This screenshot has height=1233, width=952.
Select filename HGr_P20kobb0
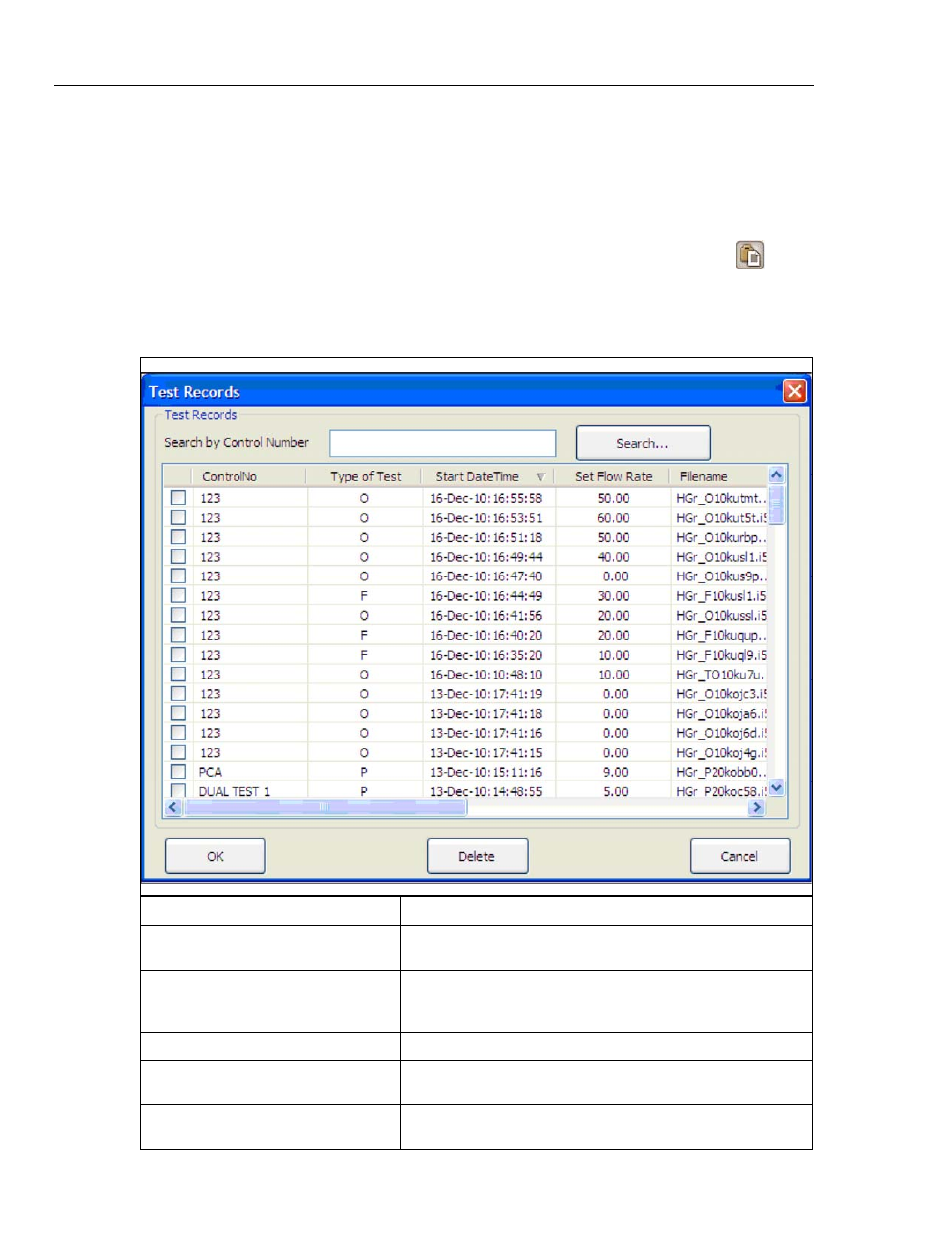coord(721,772)
